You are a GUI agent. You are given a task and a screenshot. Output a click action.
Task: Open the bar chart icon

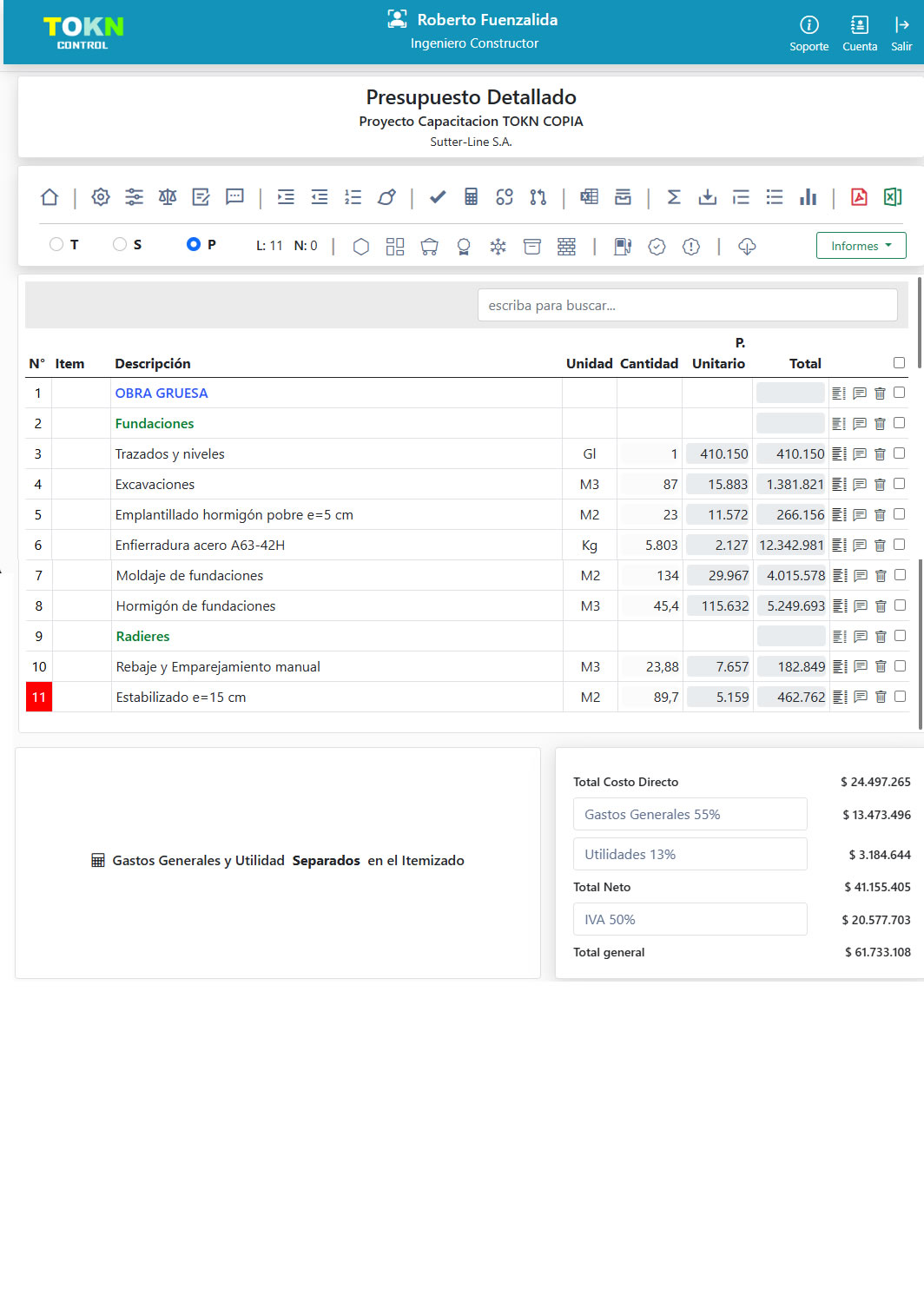808,197
